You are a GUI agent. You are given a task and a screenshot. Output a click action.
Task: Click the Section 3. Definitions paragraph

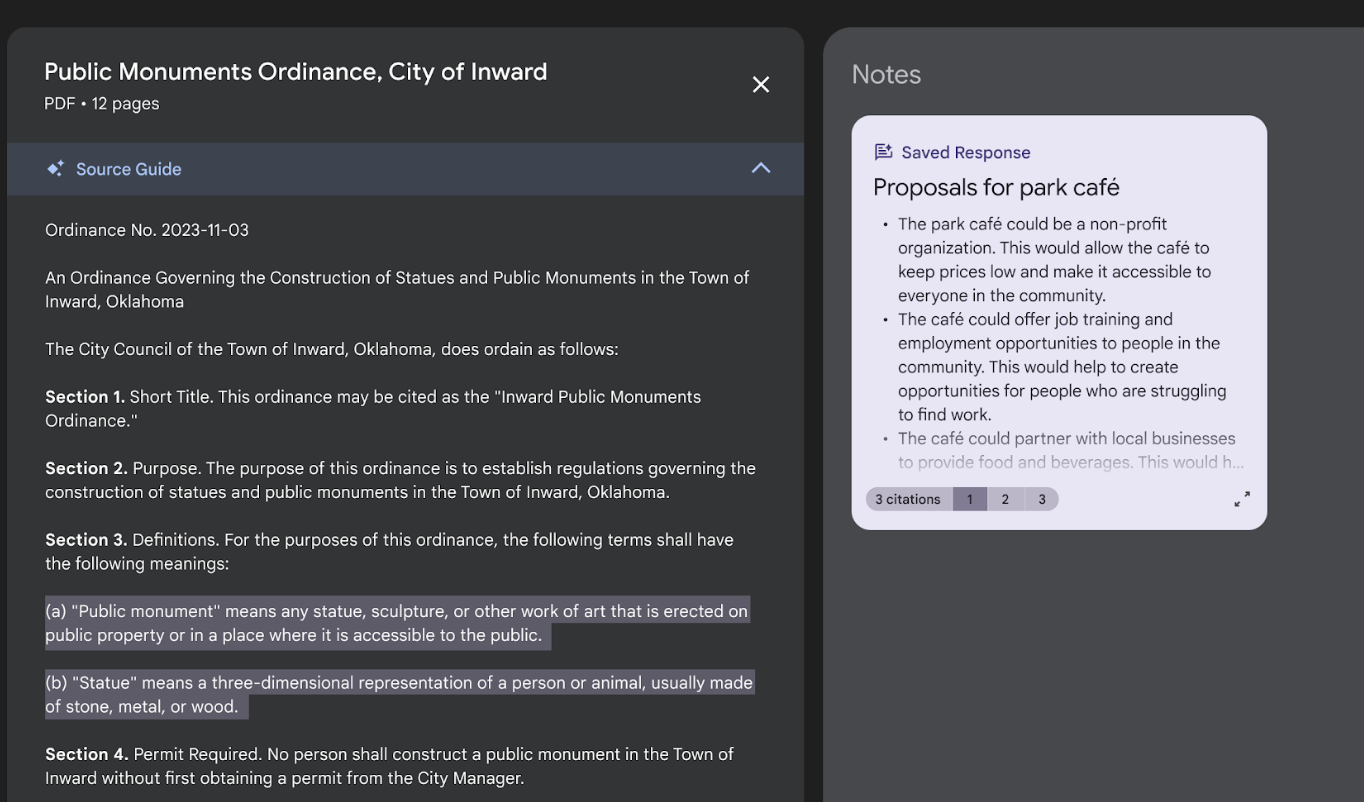coord(389,551)
